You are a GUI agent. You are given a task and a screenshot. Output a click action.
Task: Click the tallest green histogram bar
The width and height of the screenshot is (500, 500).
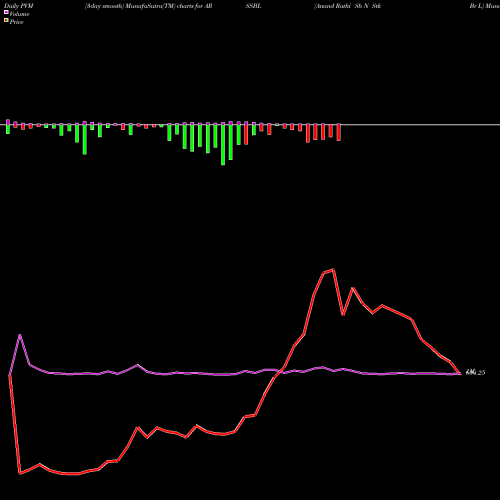click(223, 144)
